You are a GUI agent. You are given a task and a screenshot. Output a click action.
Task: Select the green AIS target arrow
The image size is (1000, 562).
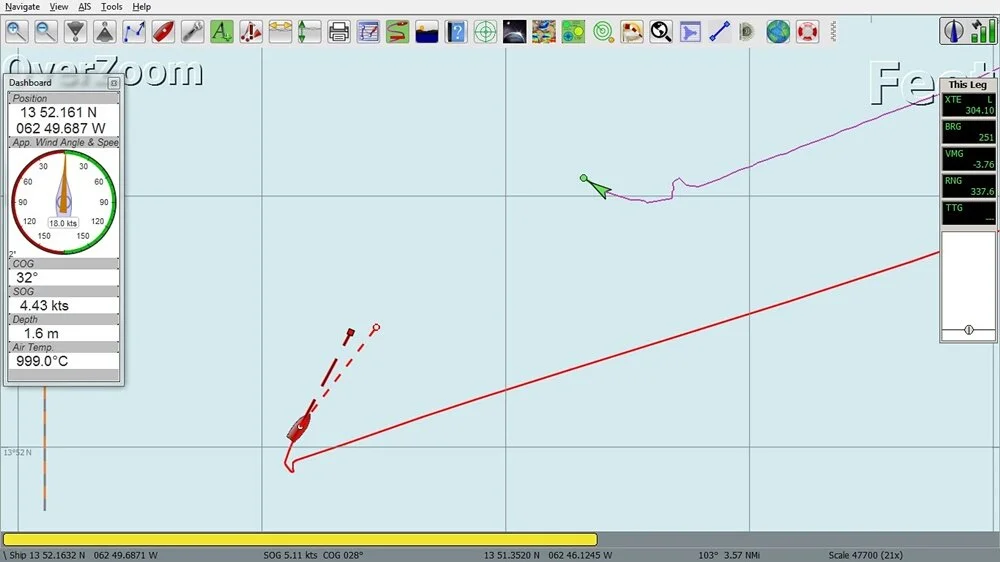[599, 188]
